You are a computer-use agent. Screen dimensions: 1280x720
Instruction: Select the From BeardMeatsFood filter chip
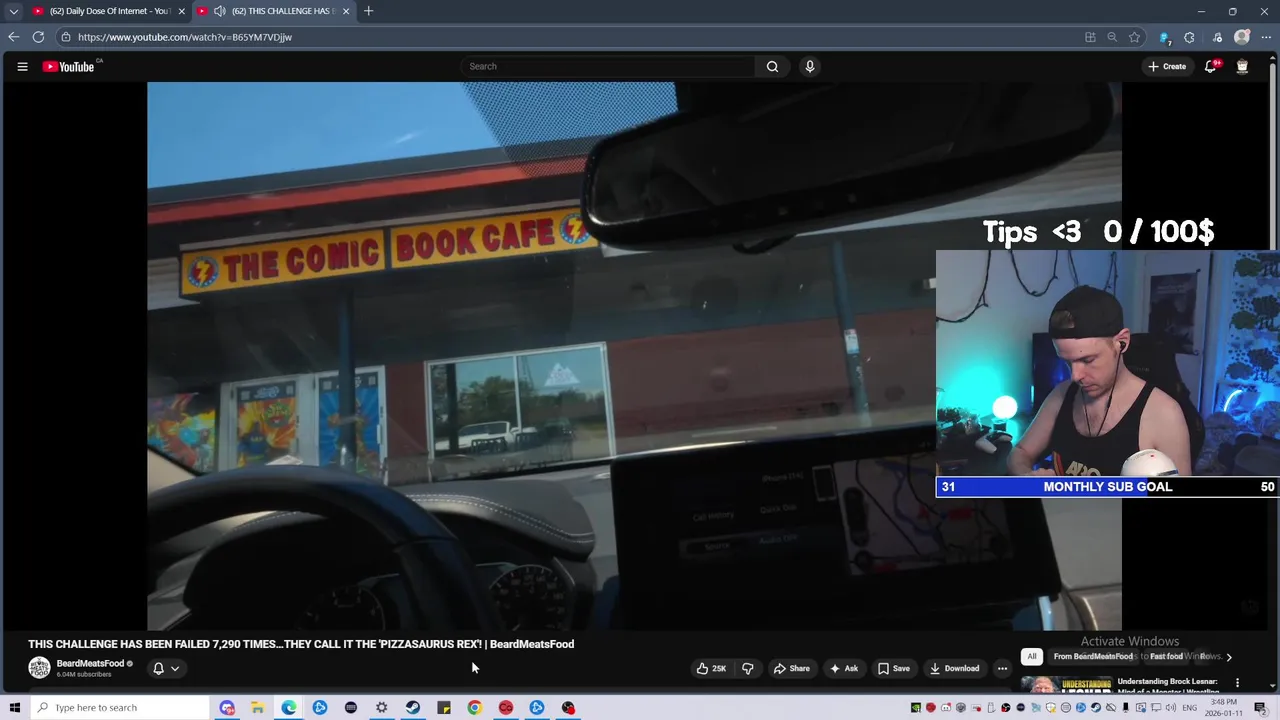(1093, 657)
